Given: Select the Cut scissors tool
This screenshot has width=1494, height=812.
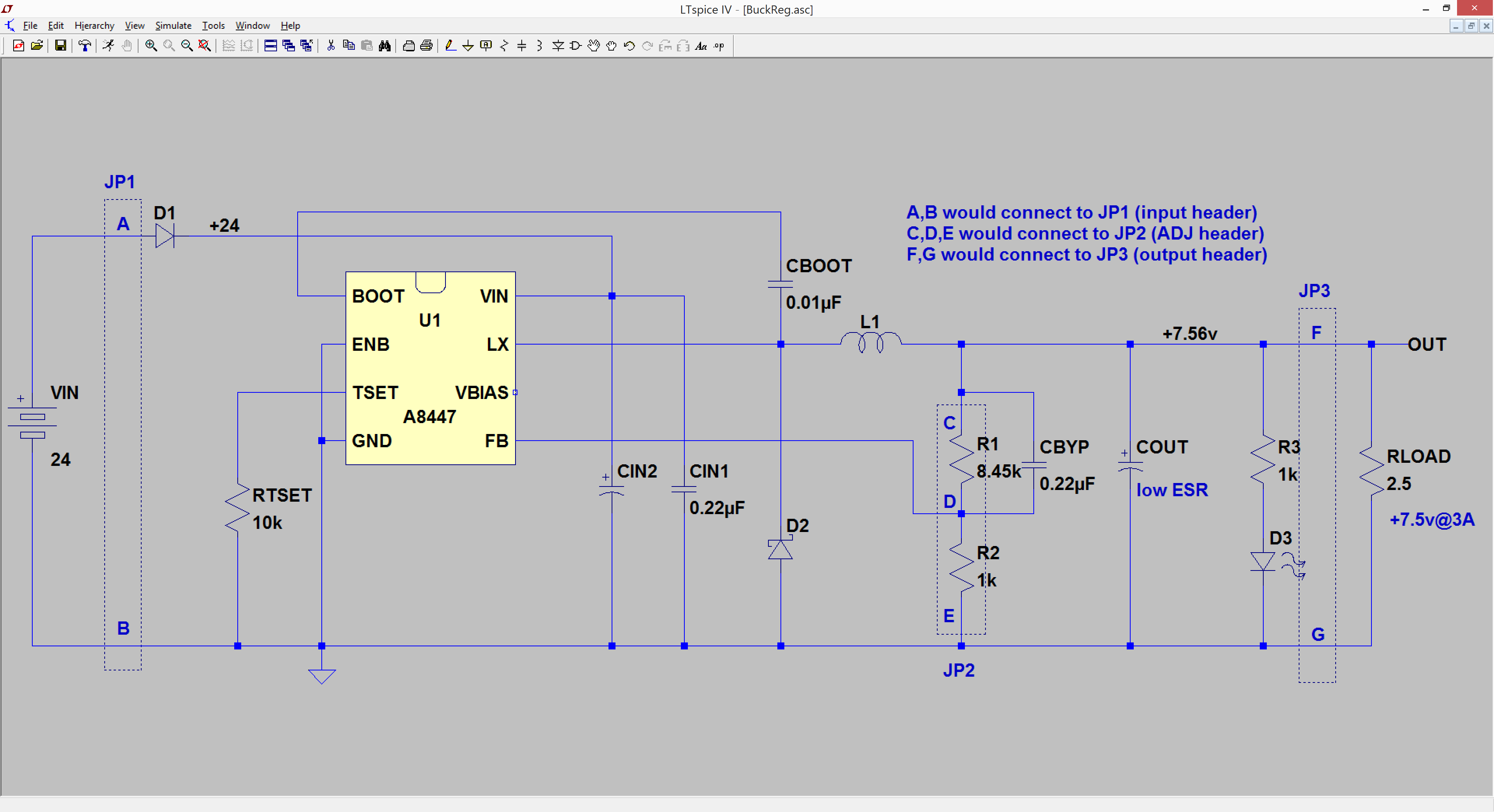Looking at the screenshot, I should point(331,46).
